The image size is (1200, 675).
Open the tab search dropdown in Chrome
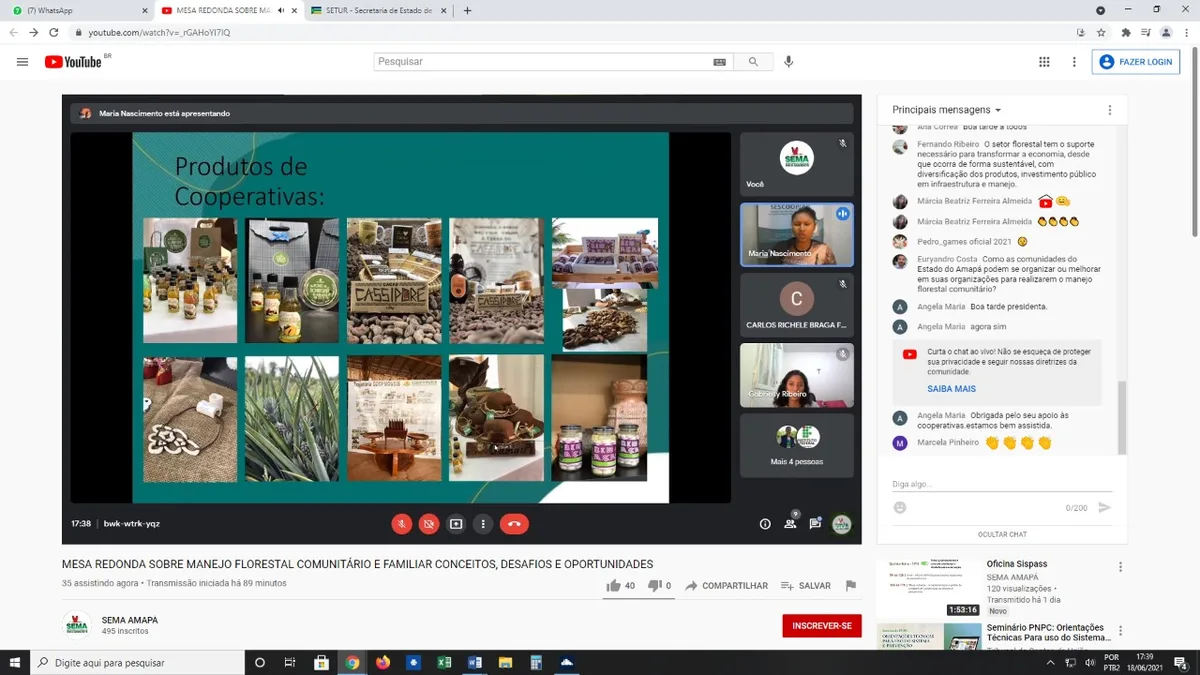pyautogui.click(x=1100, y=10)
